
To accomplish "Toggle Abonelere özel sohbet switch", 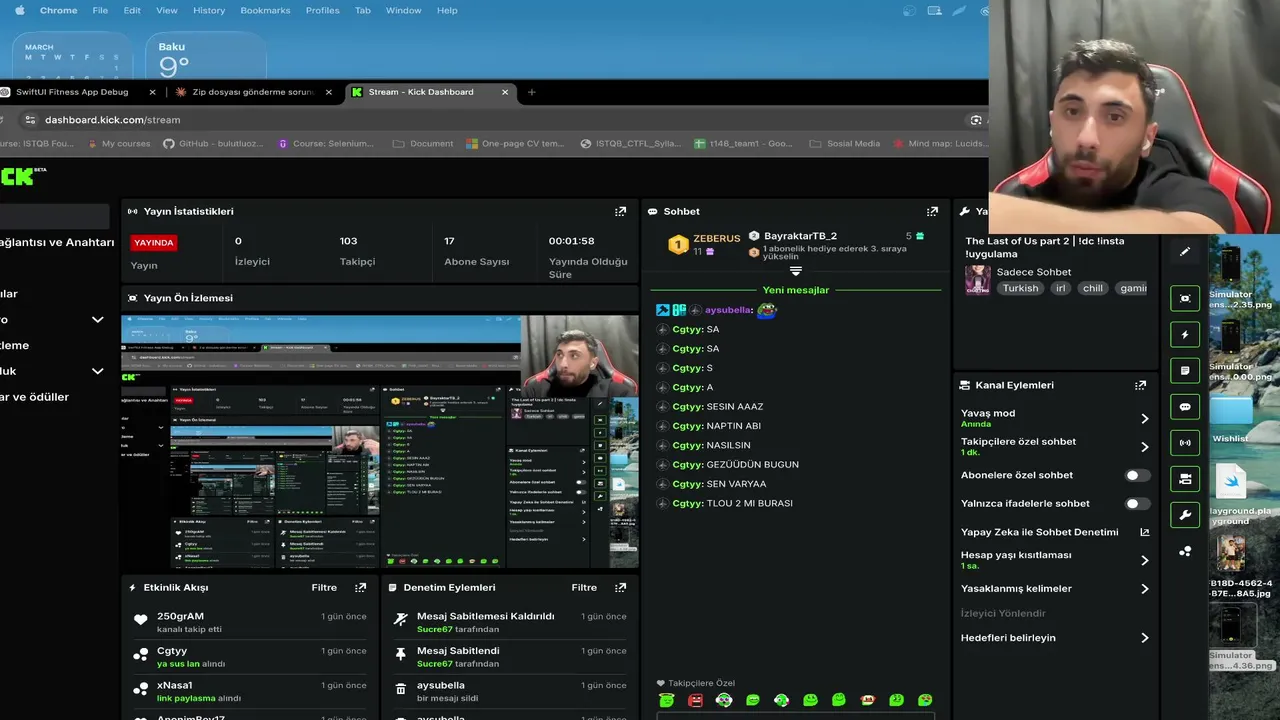I will tap(1138, 475).
